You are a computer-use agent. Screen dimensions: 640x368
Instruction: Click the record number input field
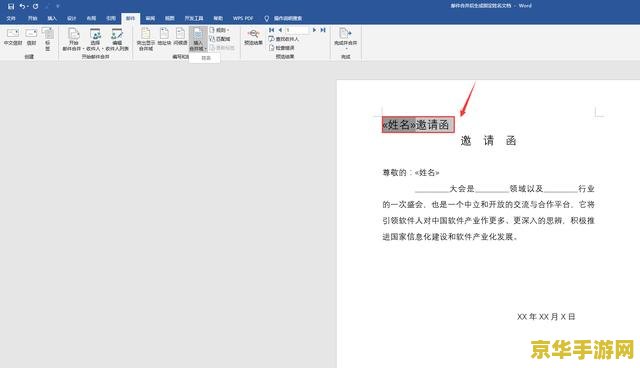pyautogui.click(x=297, y=30)
